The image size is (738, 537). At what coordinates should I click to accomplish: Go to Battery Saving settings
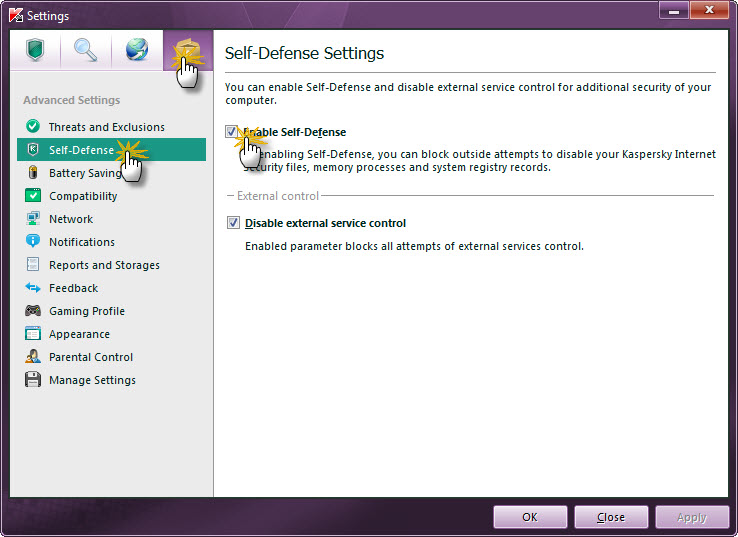[112, 173]
